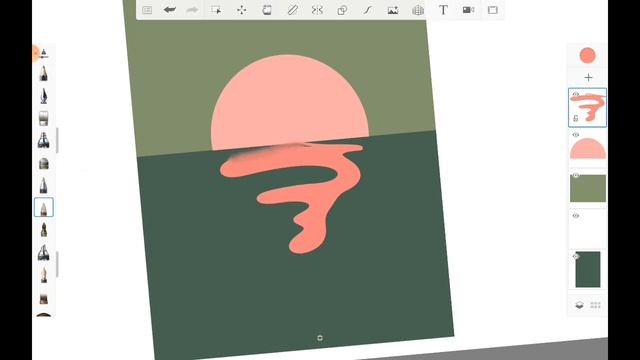Hide the empty white layer

point(576,216)
